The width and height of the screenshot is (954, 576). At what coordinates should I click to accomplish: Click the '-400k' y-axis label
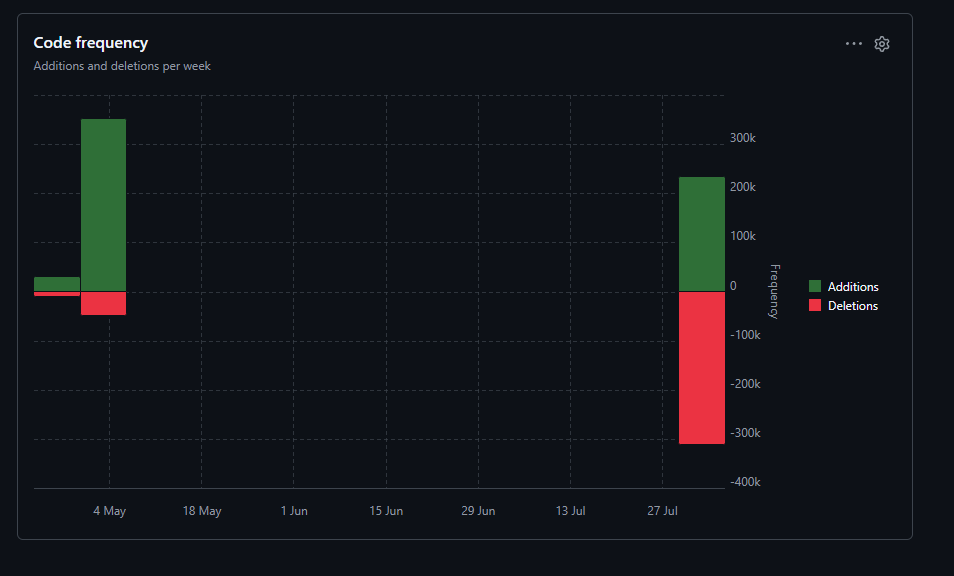point(745,482)
